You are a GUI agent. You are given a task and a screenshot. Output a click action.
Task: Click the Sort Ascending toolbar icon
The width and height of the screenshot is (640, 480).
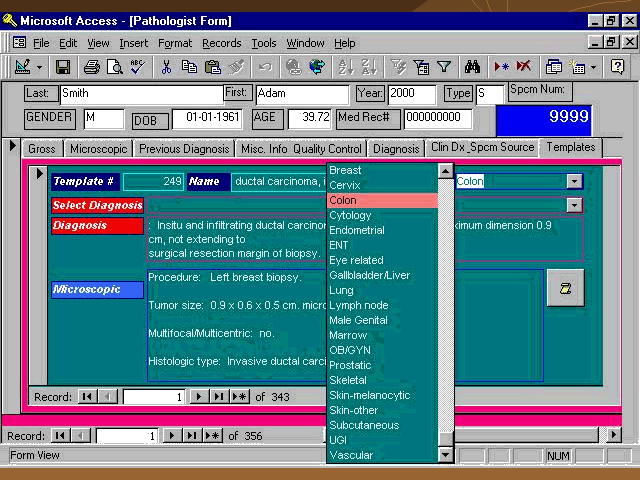(345, 67)
